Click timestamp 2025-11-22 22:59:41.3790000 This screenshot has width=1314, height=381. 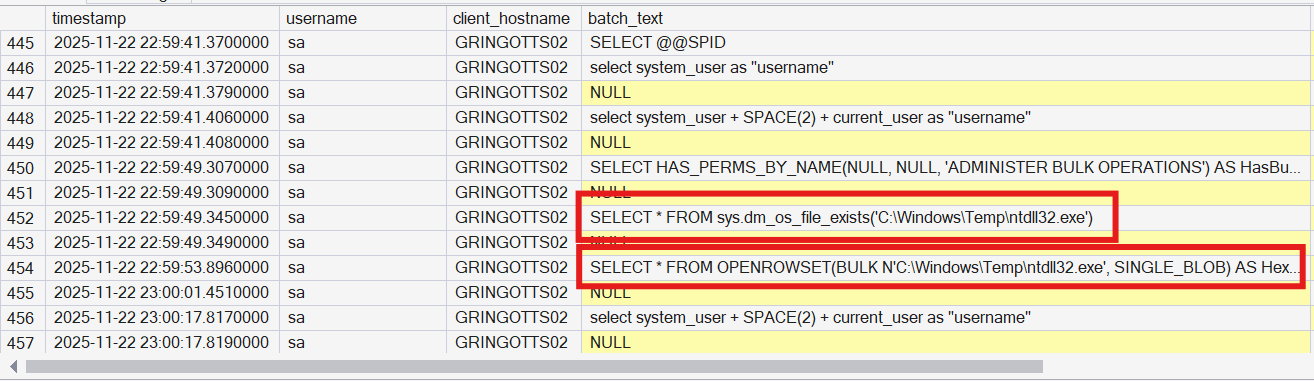click(162, 93)
